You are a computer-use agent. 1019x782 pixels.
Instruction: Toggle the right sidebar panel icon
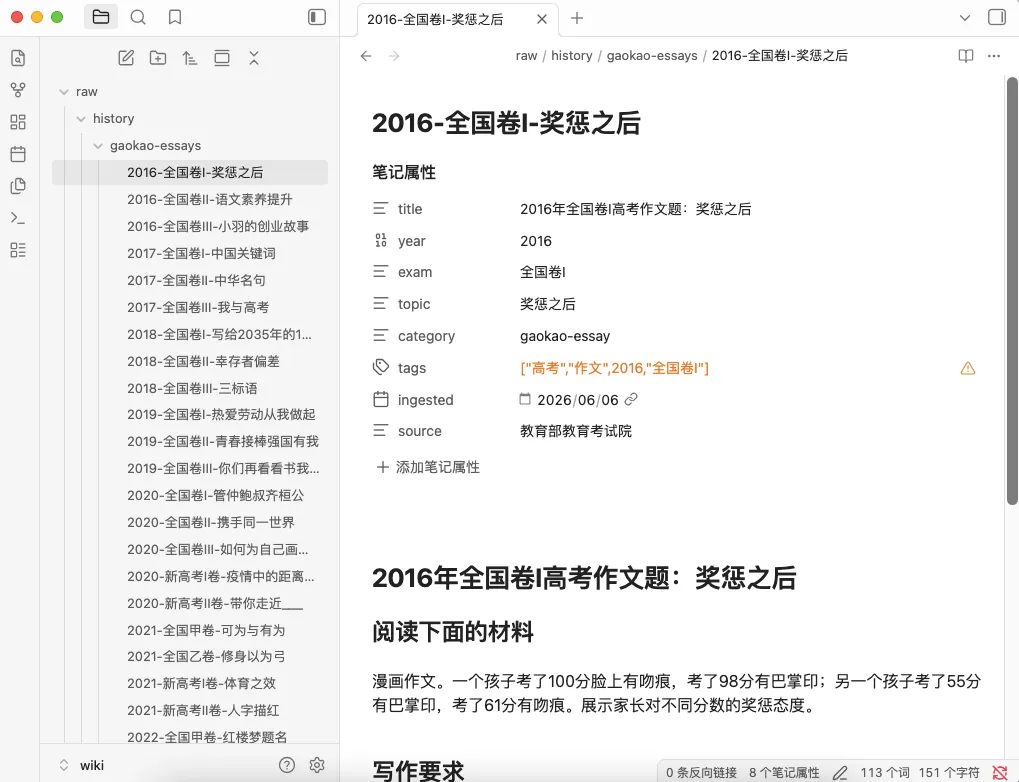pos(997,17)
